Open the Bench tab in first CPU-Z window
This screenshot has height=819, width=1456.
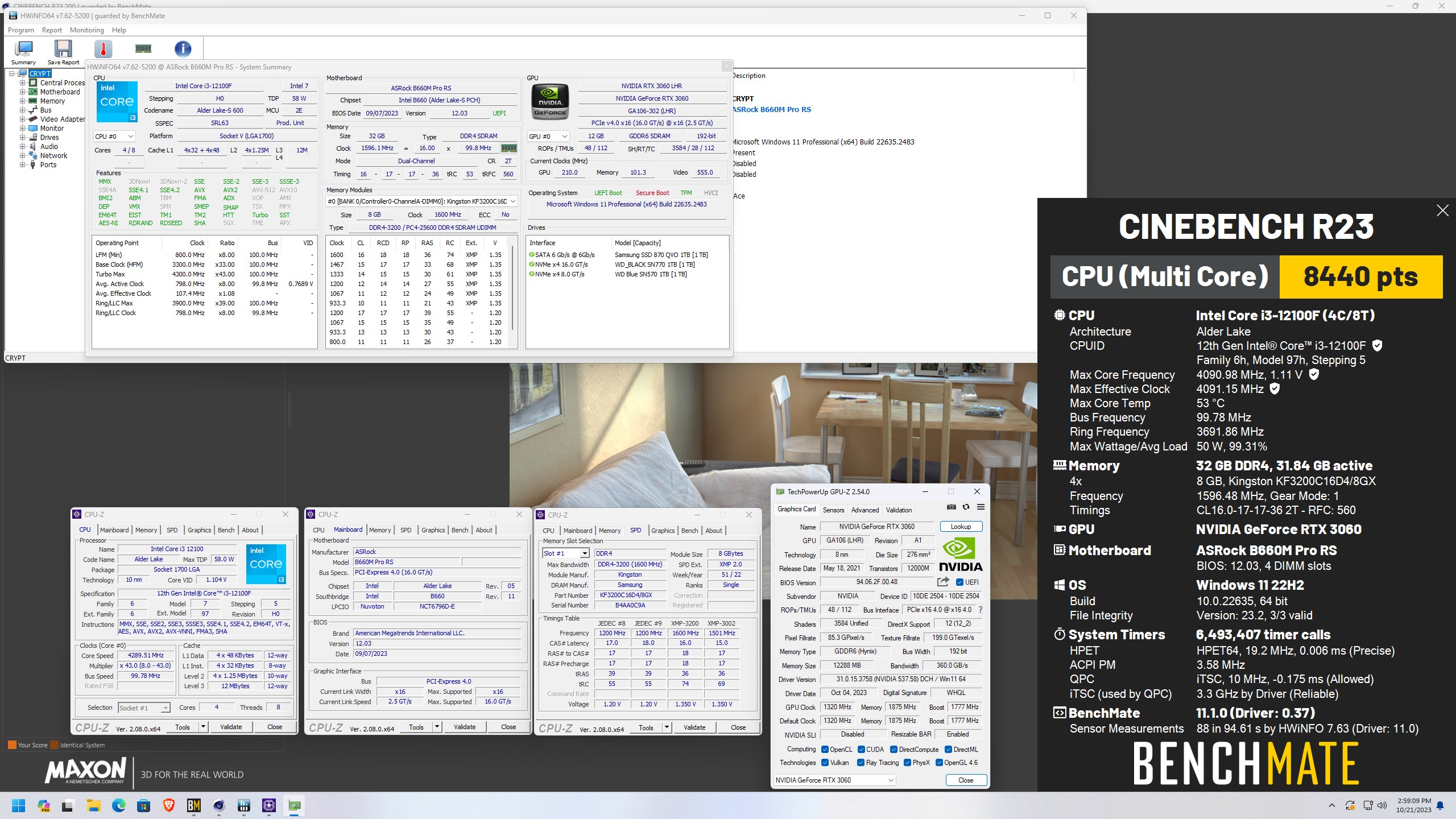(226, 530)
